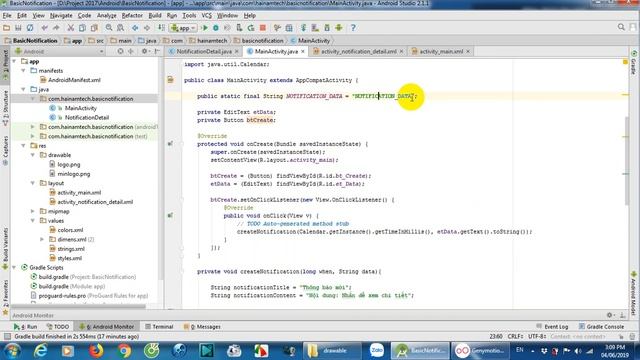Click the search everywhere magnifier icon
This screenshot has width=640, height=360.
pyautogui.click(x=621, y=27)
